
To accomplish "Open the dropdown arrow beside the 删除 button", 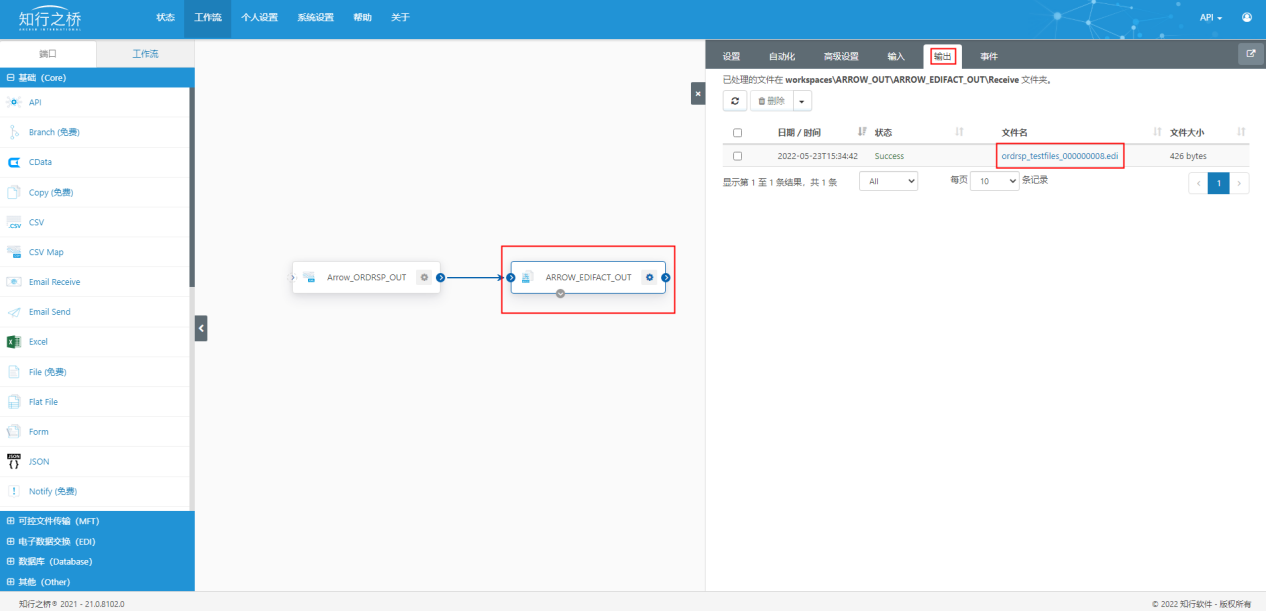I will 803,101.
